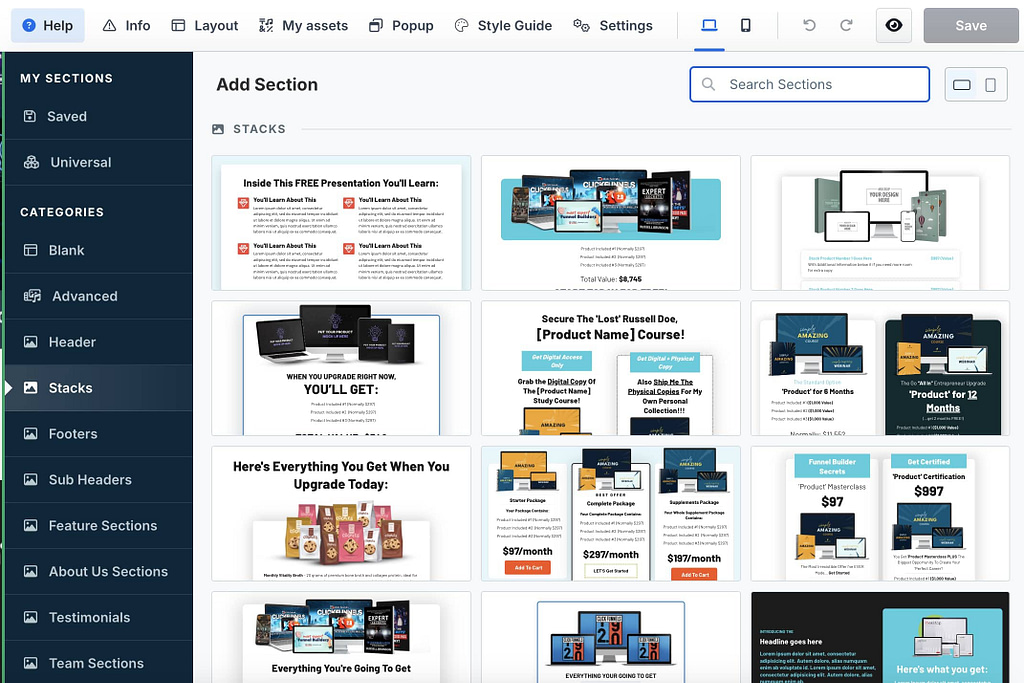This screenshot has height=683, width=1024.
Task: Click the Testimonials image icon
Action: click(x=31, y=617)
